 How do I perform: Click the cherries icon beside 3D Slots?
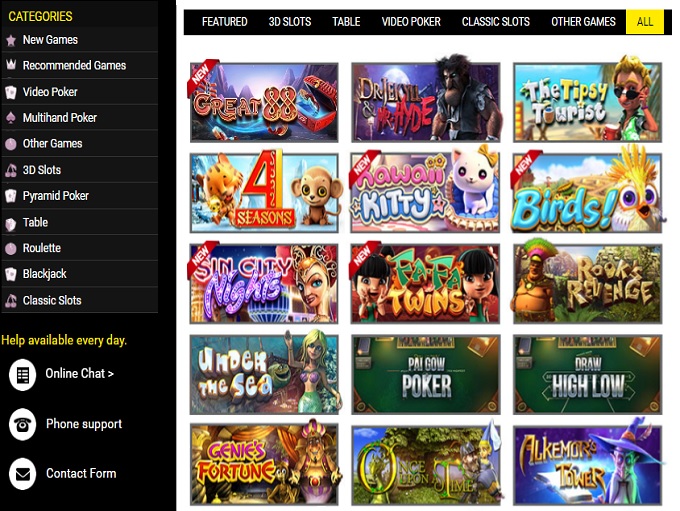(x=11, y=170)
